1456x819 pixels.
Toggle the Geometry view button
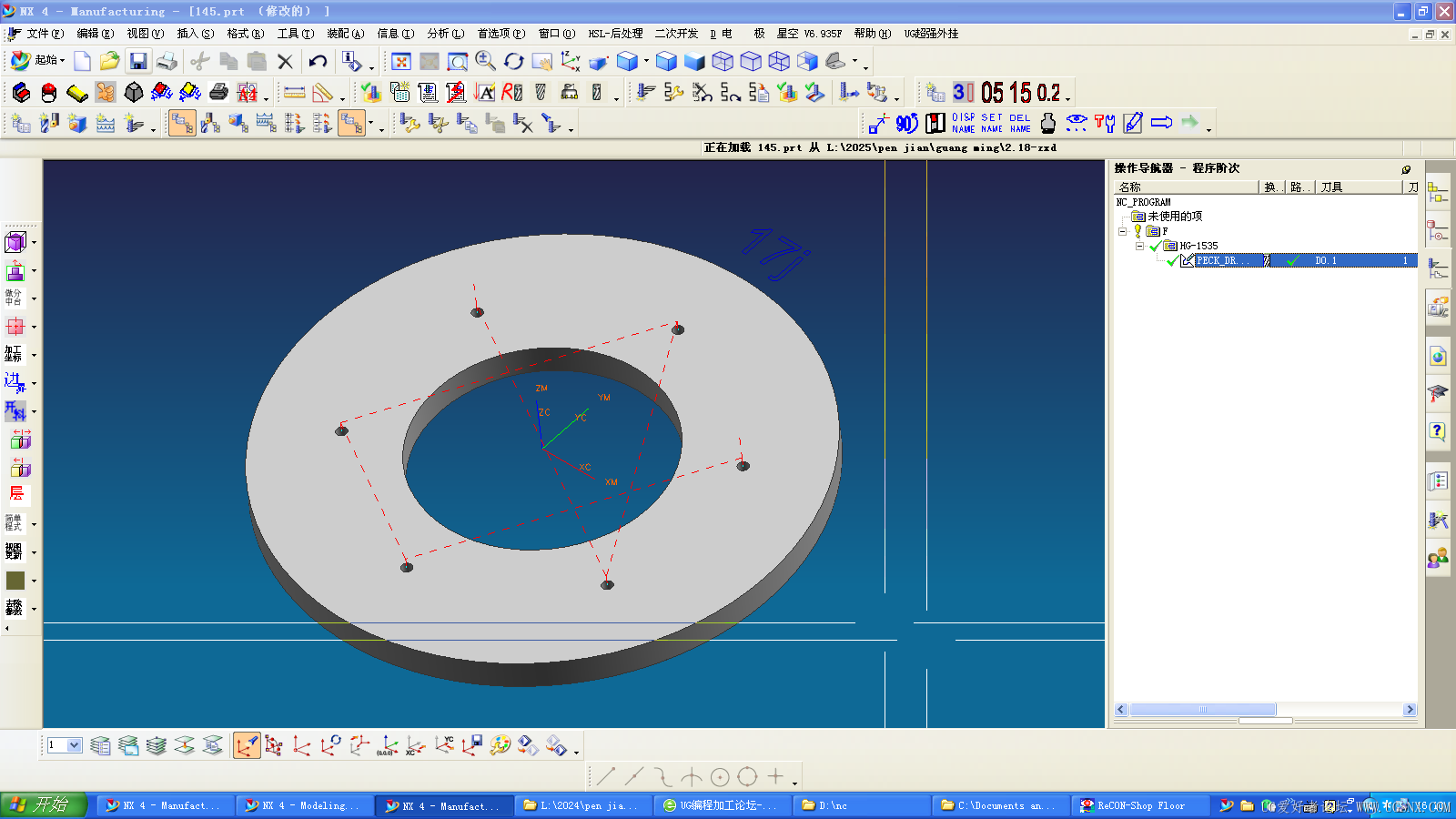(x=238, y=123)
